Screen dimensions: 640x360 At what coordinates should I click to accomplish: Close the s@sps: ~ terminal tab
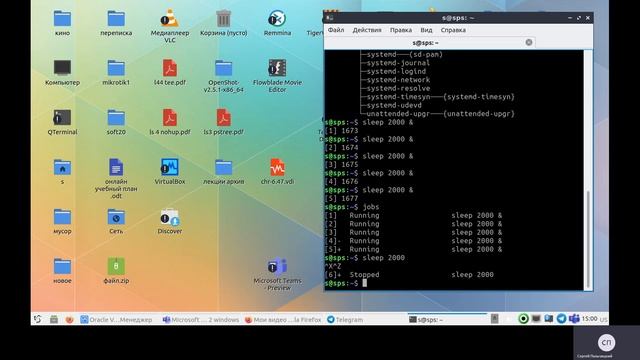coord(529,42)
